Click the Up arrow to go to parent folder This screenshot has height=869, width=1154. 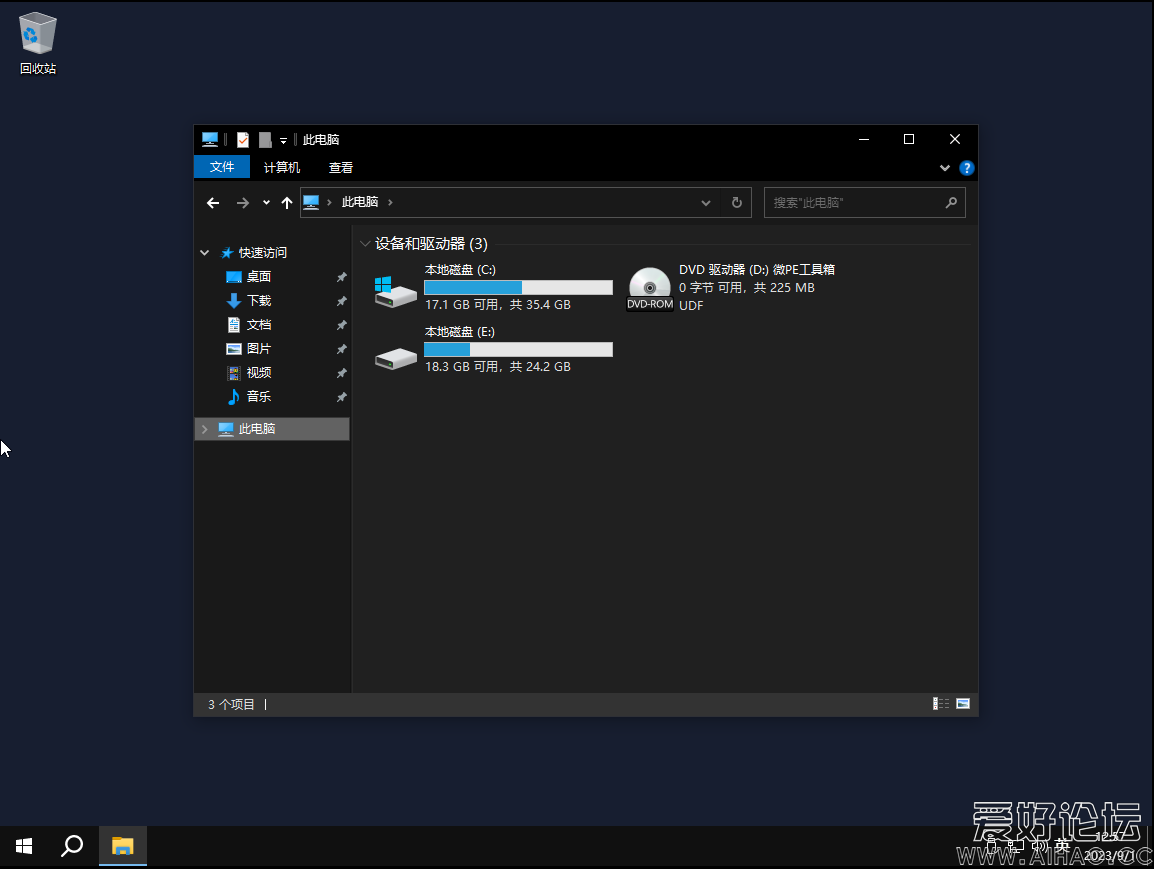(286, 202)
